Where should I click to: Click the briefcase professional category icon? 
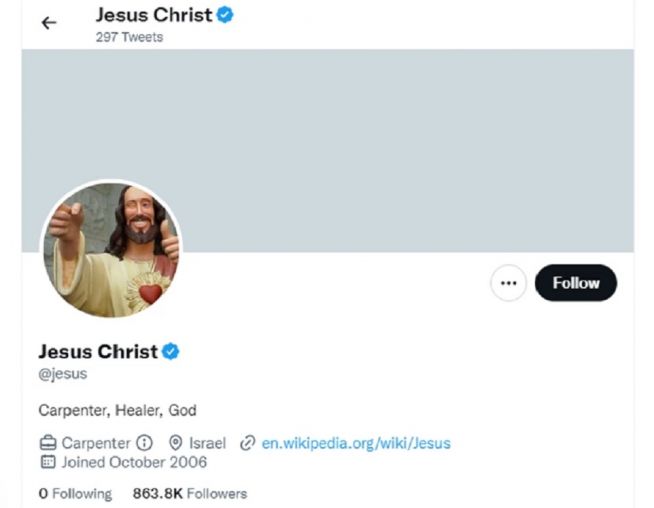point(48,442)
